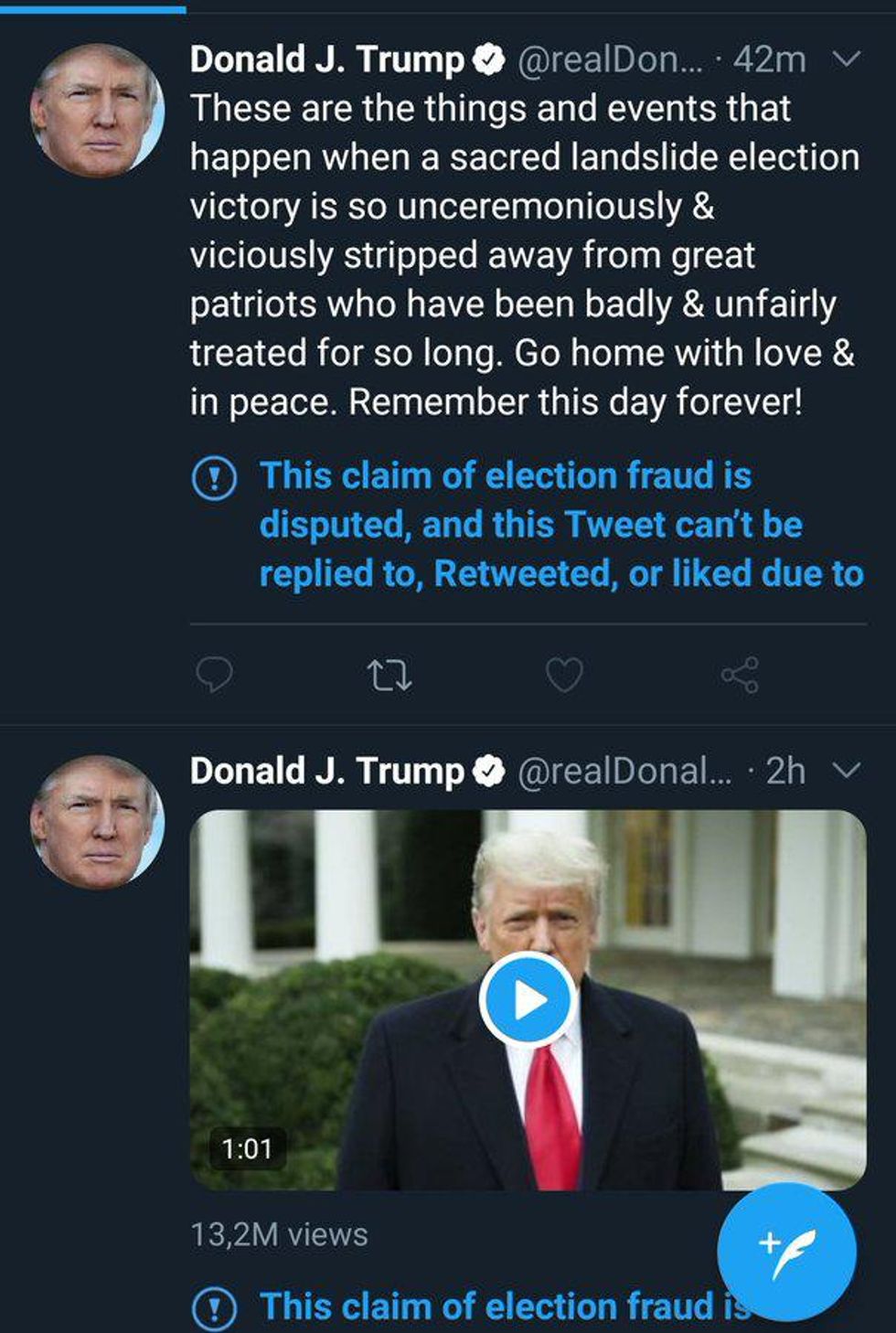Tap the verified badge on the 2h tweet
Screen dimensions: 896x1333
click(489, 772)
